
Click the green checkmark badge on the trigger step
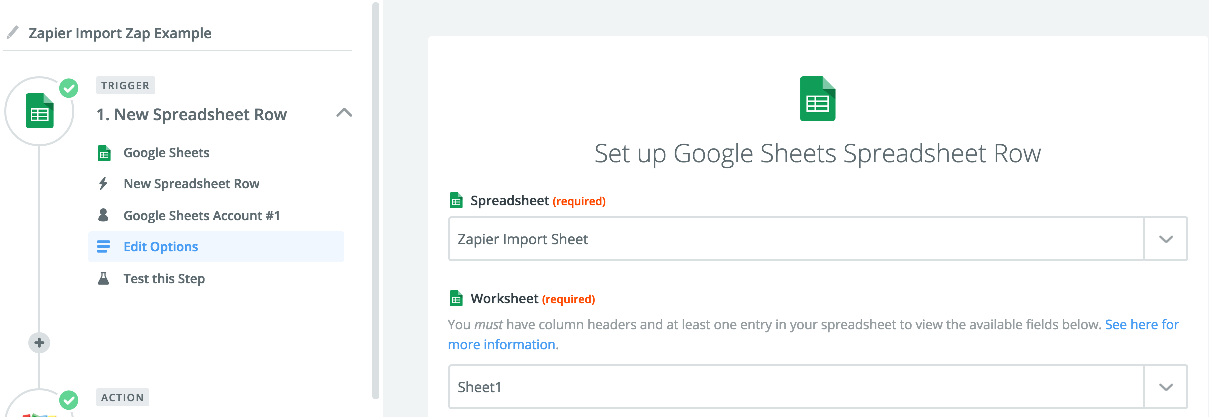(68, 88)
